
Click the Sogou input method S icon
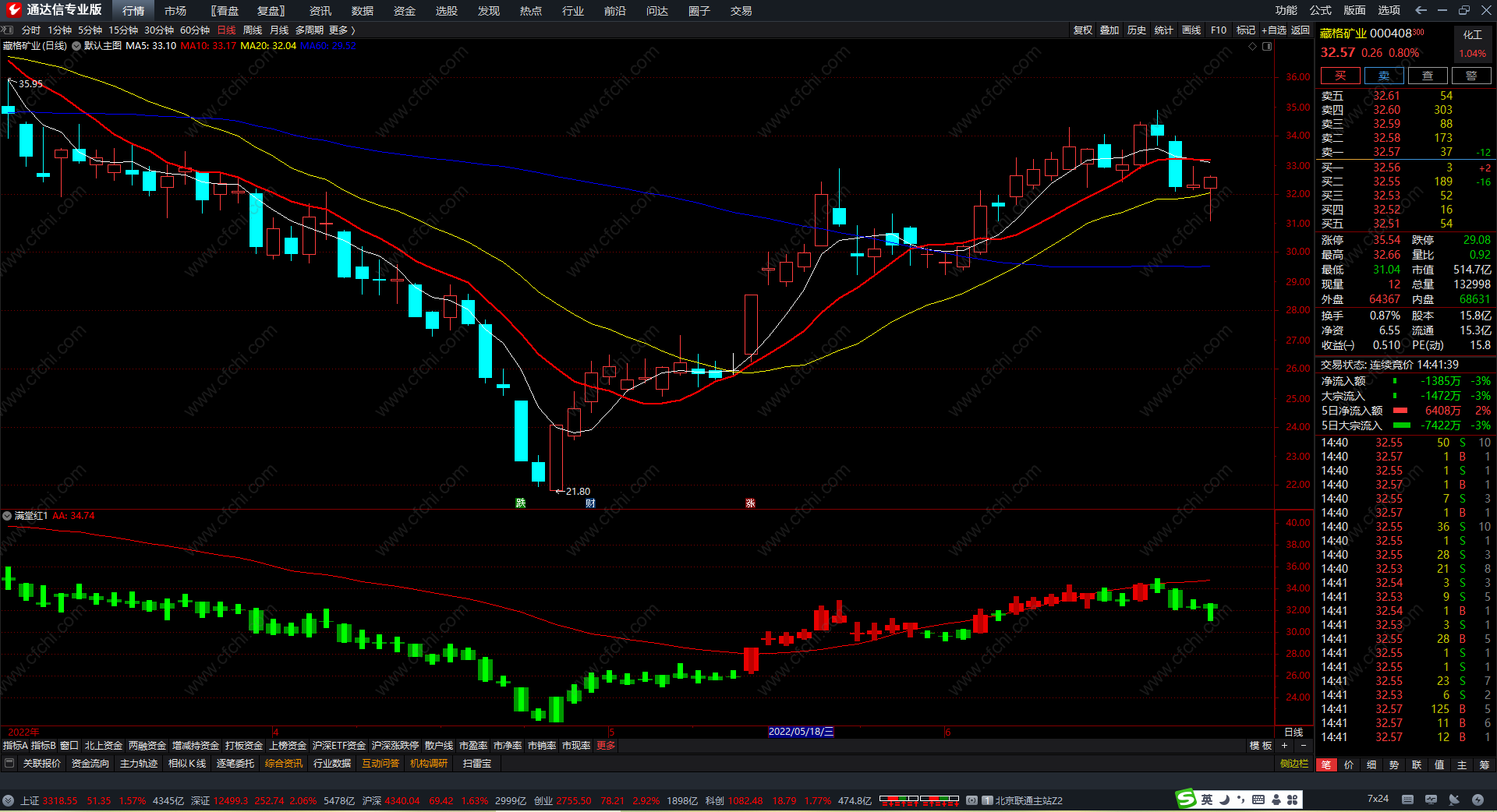click(1186, 799)
